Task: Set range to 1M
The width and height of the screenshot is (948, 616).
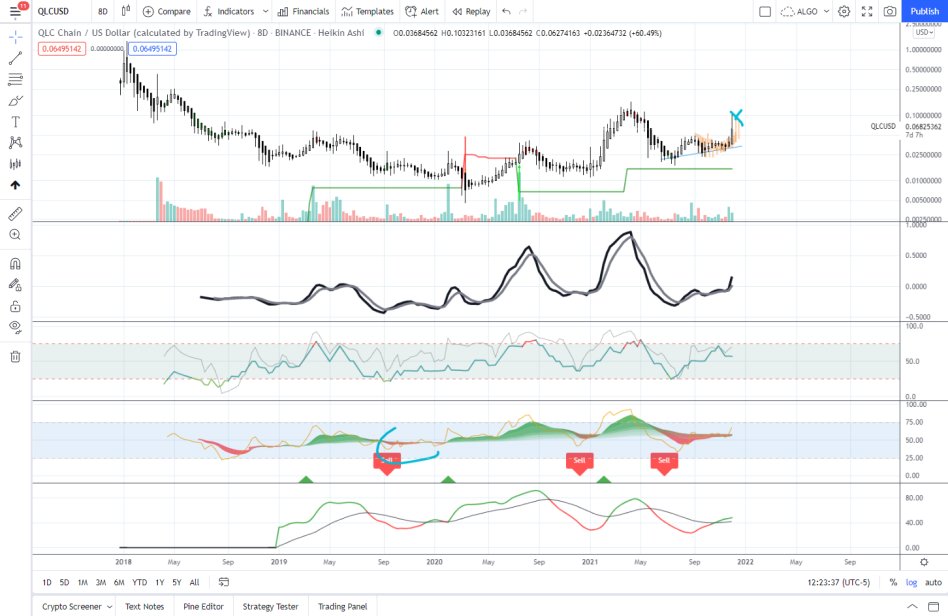Action: 83,582
